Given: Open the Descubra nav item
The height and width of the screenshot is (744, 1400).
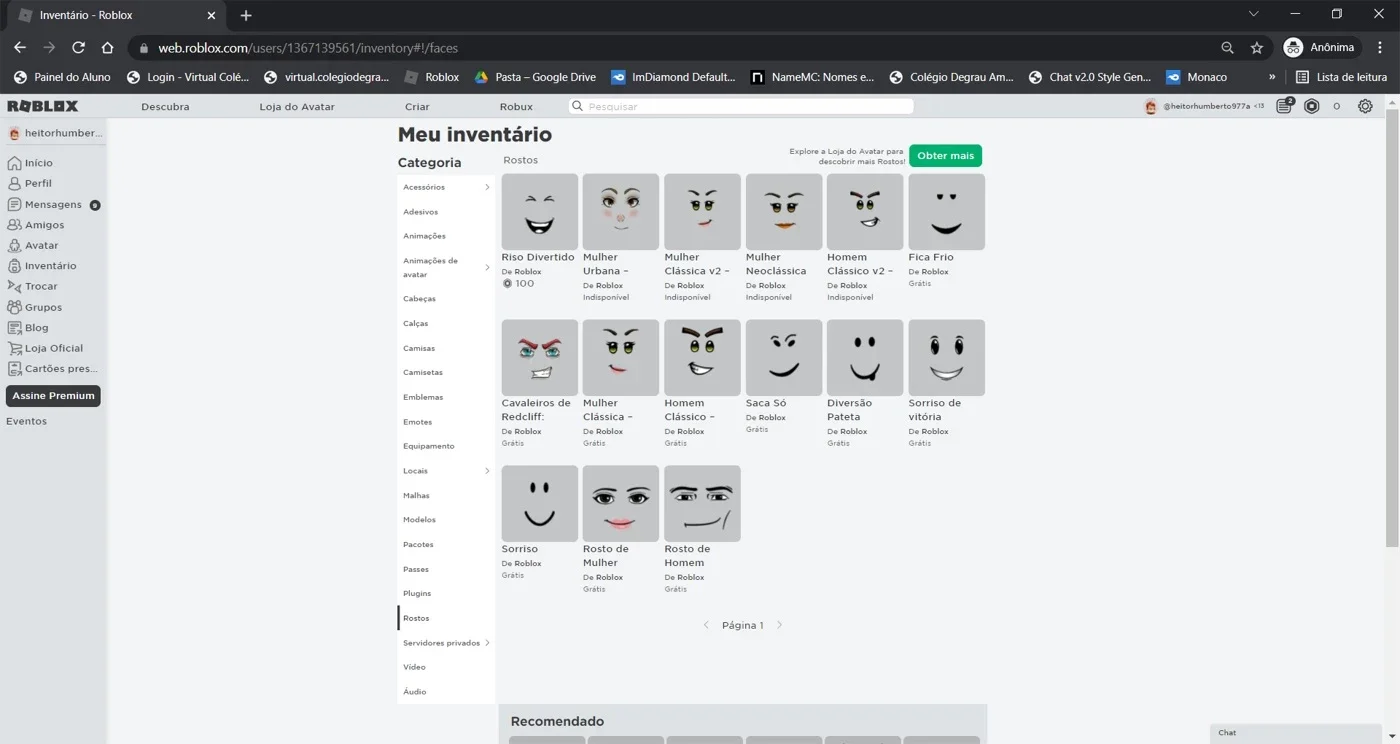Looking at the screenshot, I should tap(165, 106).
